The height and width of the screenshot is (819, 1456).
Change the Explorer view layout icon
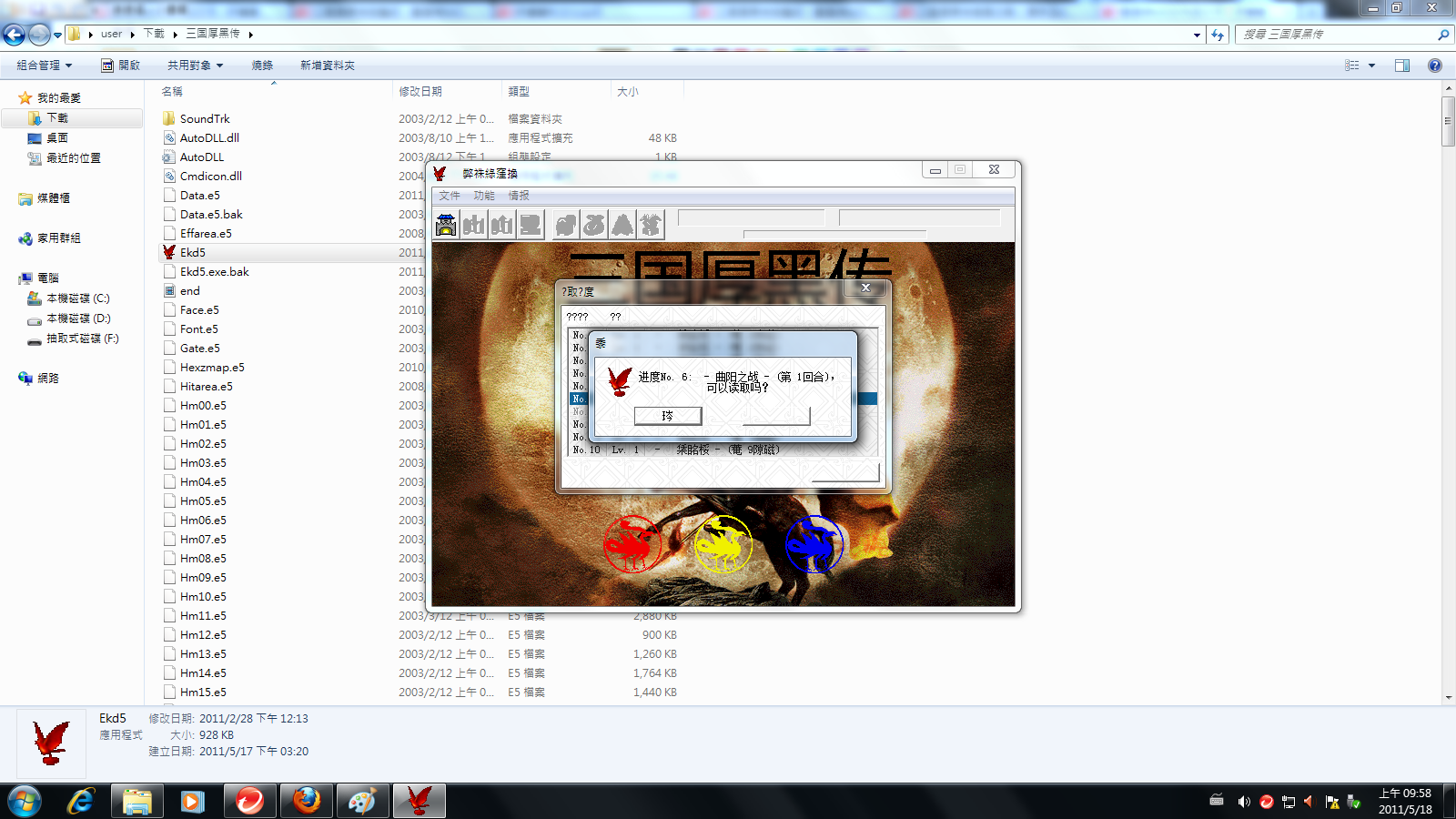tap(1352, 66)
